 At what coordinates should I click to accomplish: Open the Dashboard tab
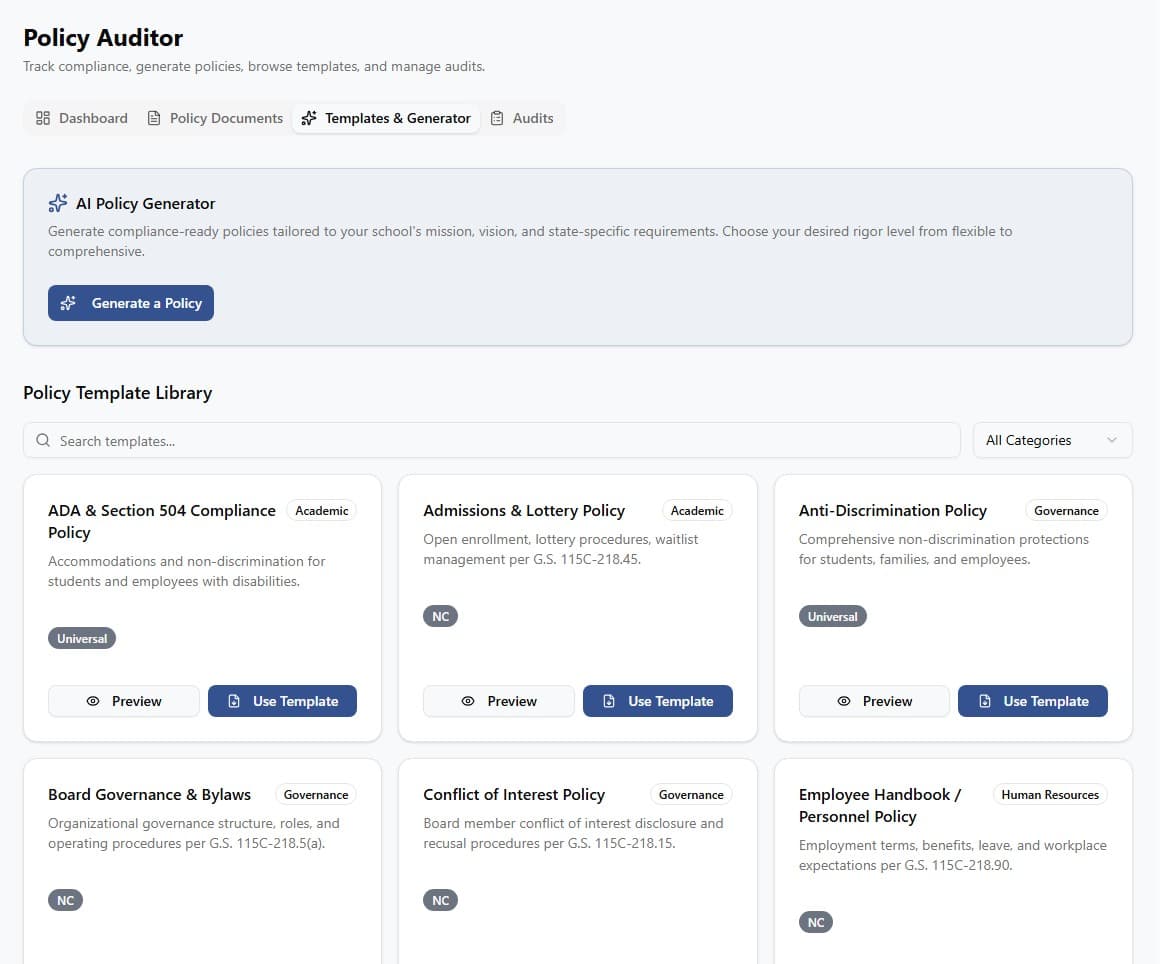[81, 118]
